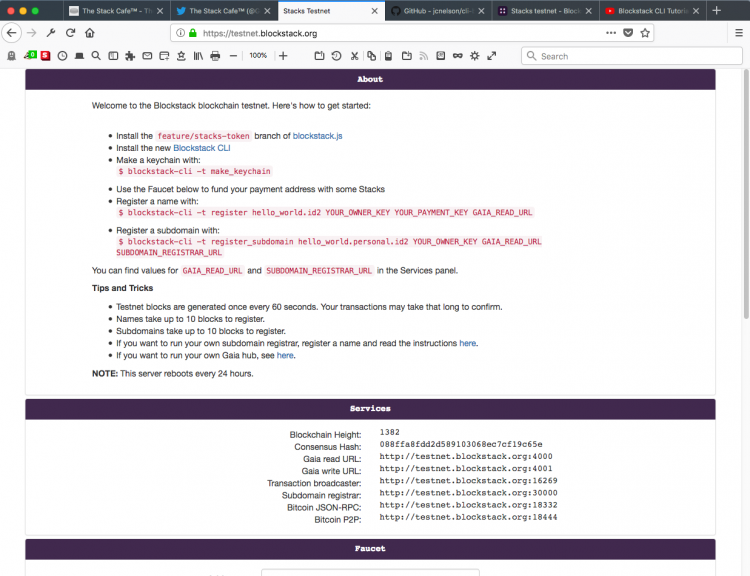Click the Gaia write URL port 4001
Viewport: 750px width, 576px height.
(x=466, y=468)
